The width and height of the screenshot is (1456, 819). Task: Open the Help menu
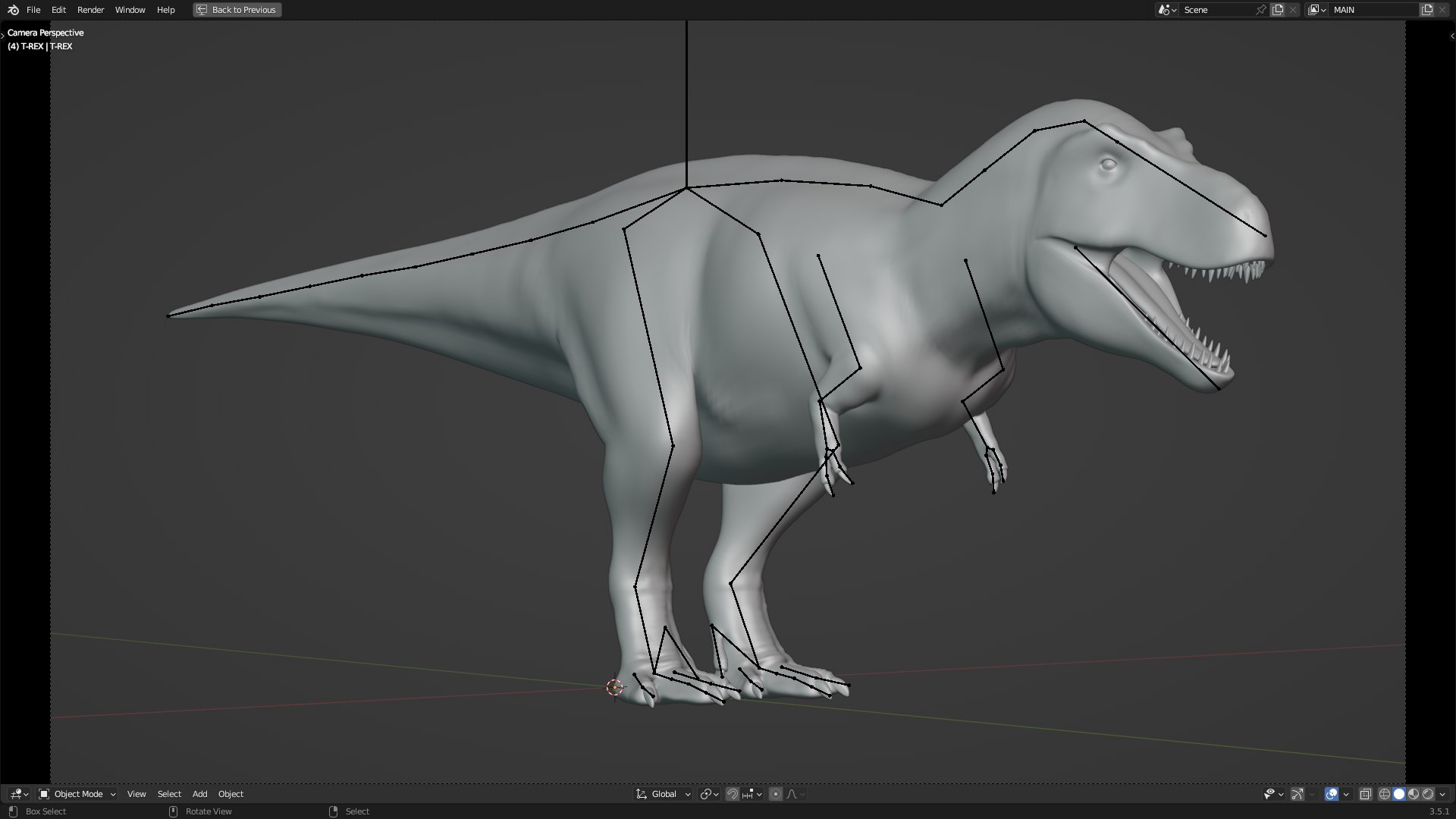tap(165, 10)
